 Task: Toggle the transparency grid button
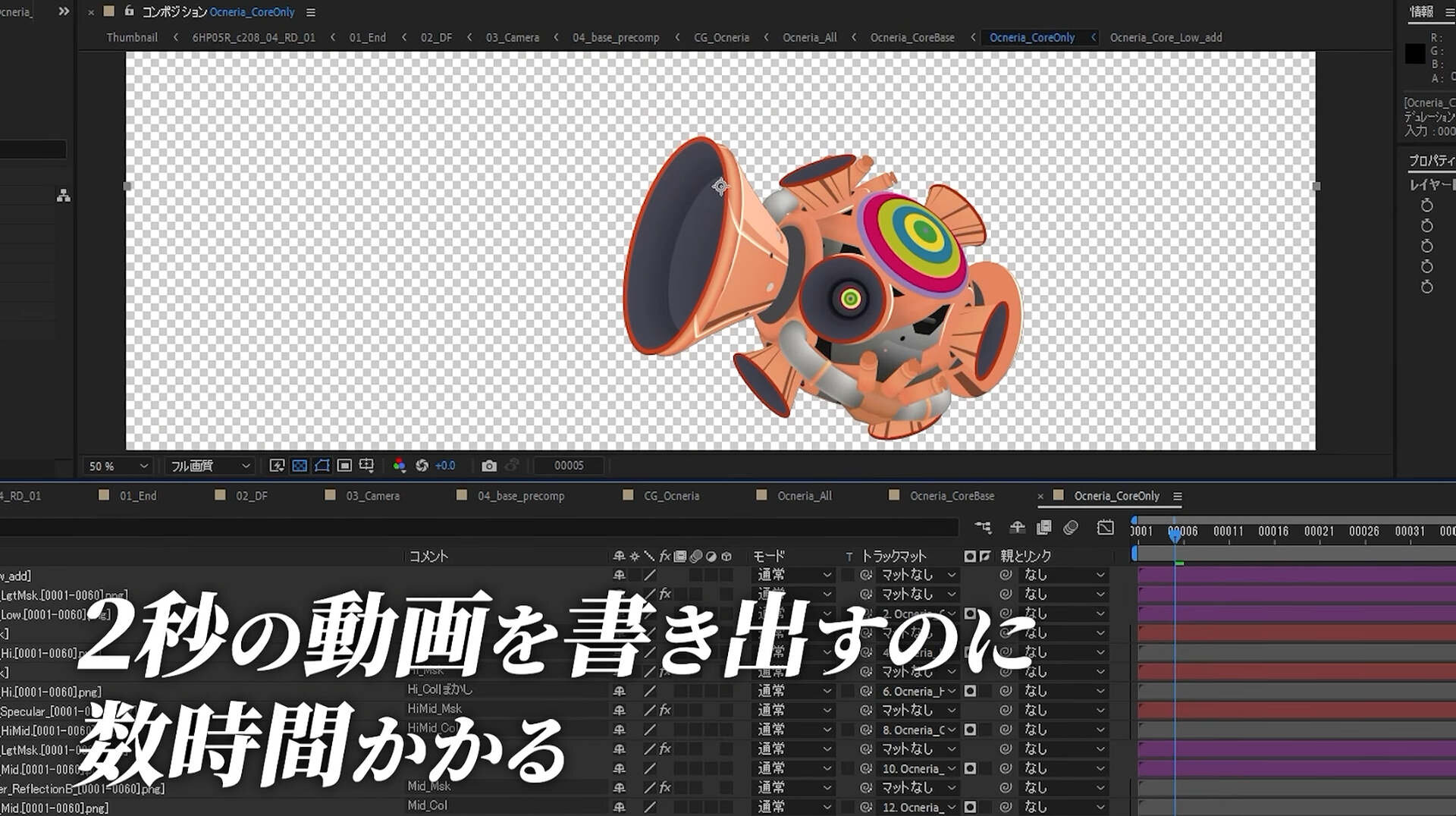coord(300,466)
